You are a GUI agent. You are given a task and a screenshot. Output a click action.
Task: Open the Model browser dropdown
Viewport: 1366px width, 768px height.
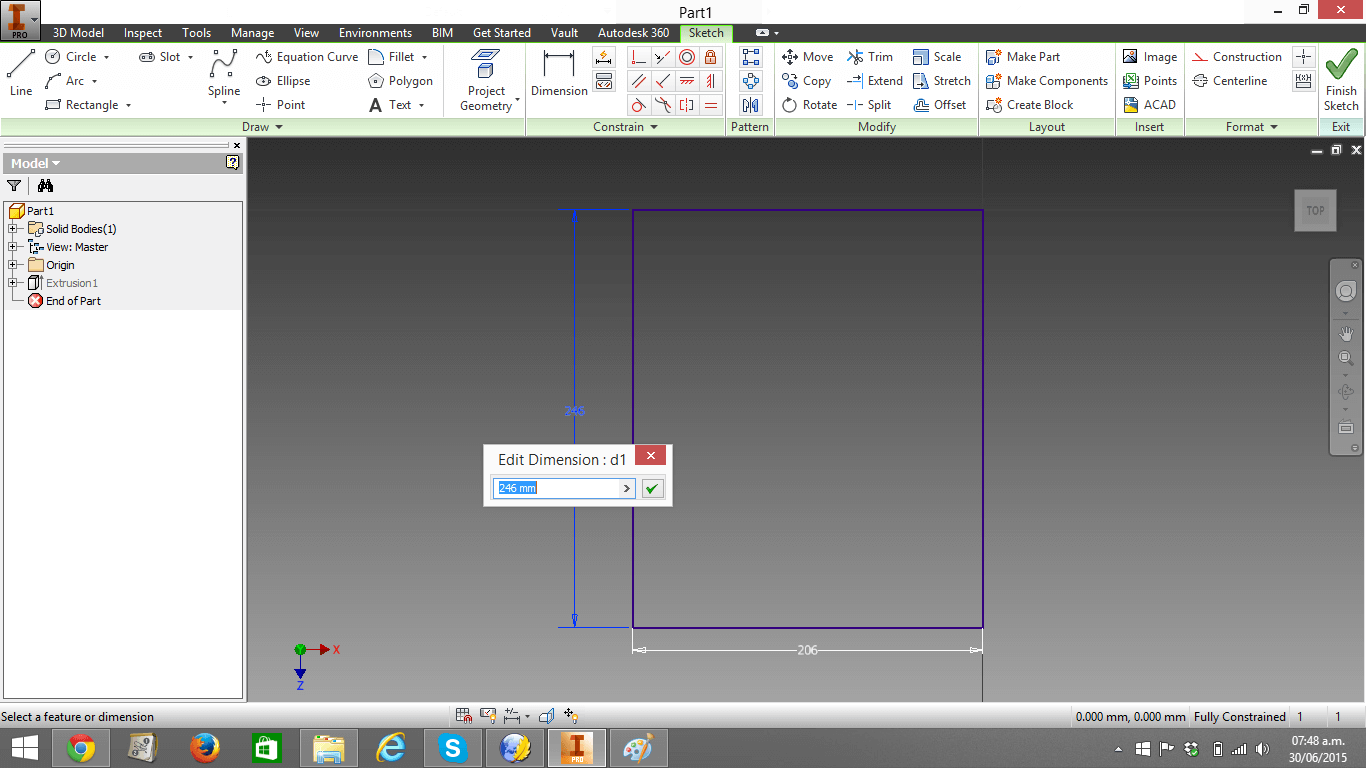pyautogui.click(x=35, y=163)
